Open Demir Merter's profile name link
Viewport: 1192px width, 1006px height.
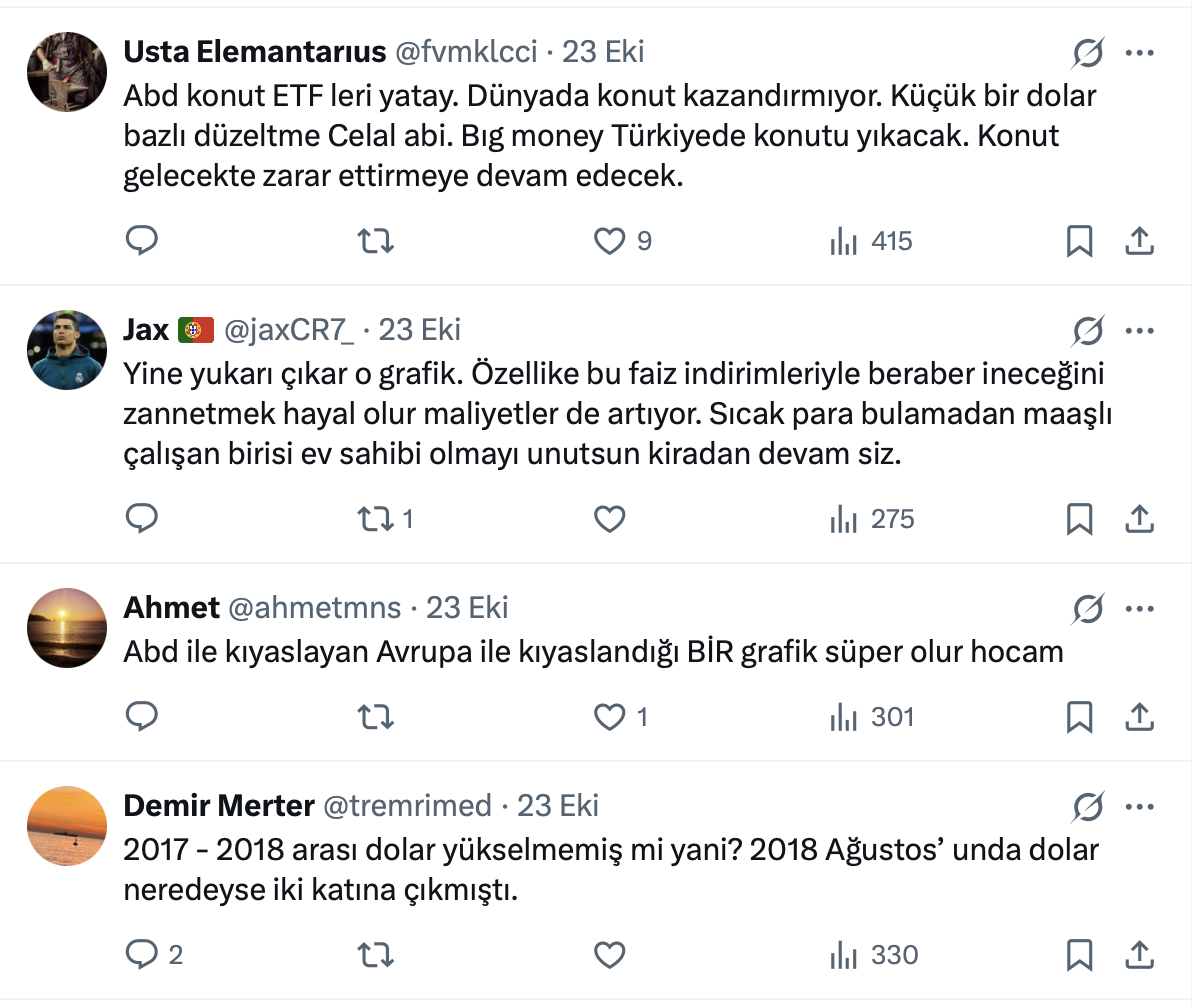coord(219,806)
